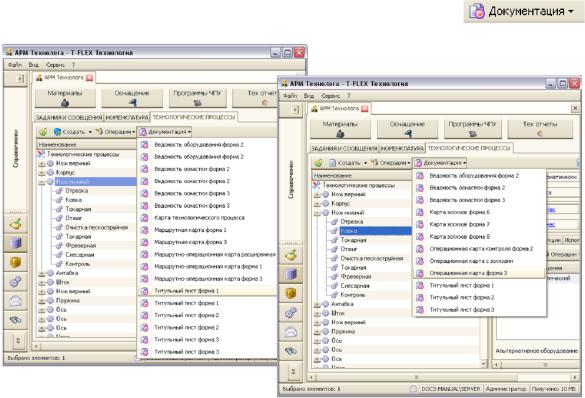The height and width of the screenshot is (398, 585).
Task: Open the Сервис menu in the front window
Action: pos(331,96)
